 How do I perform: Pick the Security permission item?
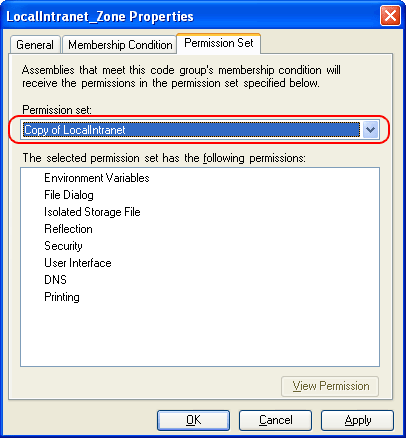[x=63, y=246]
